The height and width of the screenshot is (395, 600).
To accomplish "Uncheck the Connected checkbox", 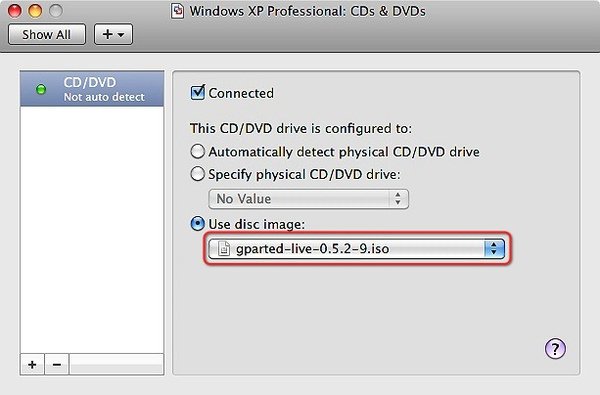I will click(197, 93).
